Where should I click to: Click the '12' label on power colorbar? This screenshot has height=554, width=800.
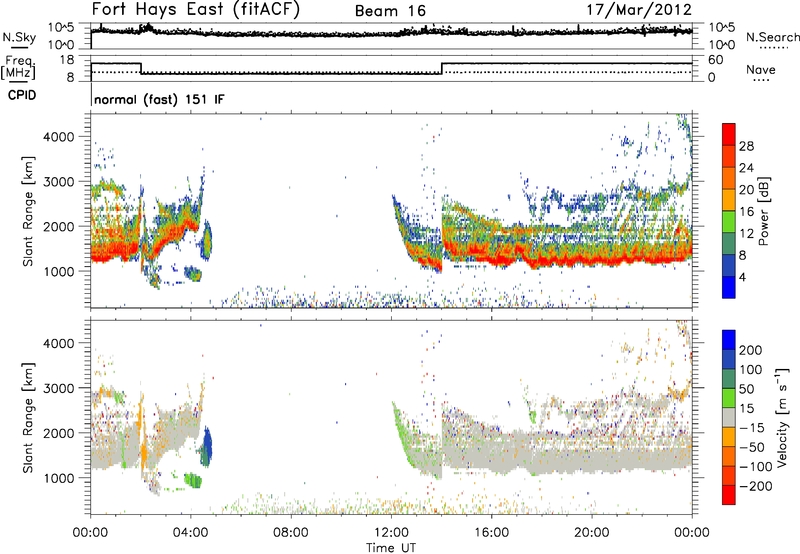tap(746, 234)
